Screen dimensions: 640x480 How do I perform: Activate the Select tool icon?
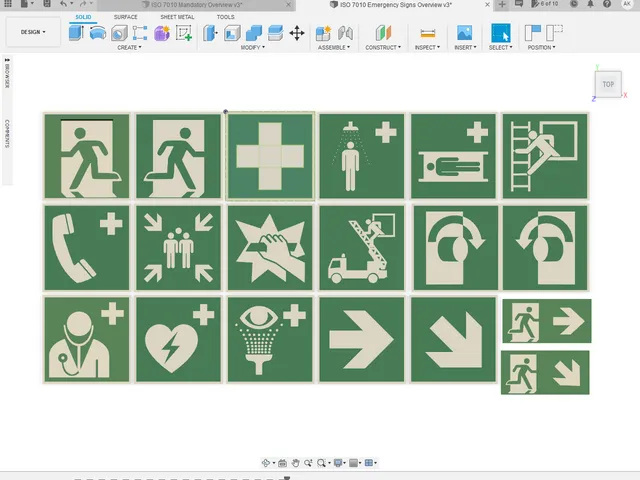501,33
